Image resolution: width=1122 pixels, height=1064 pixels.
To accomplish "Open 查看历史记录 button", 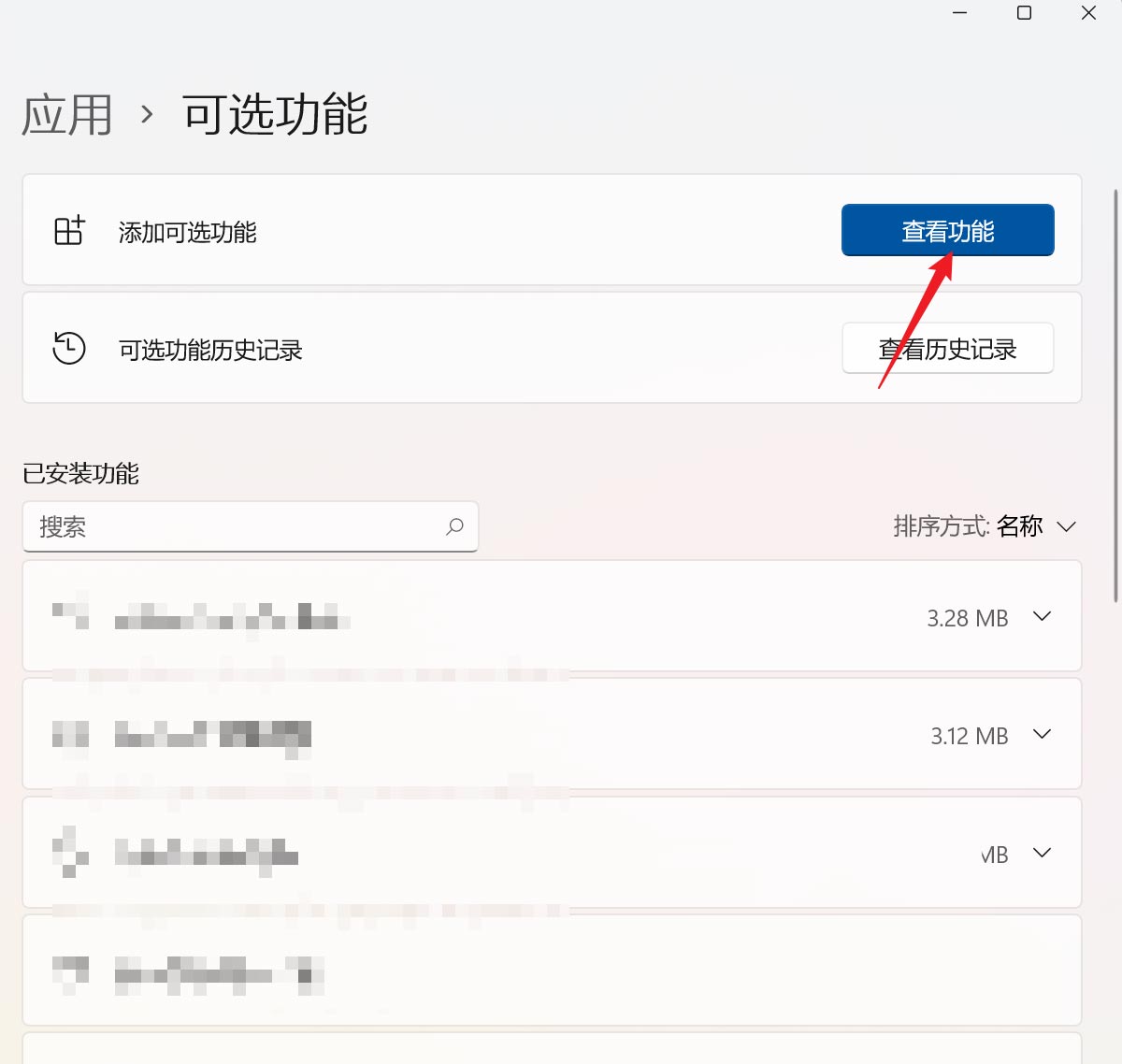I will coord(947,349).
